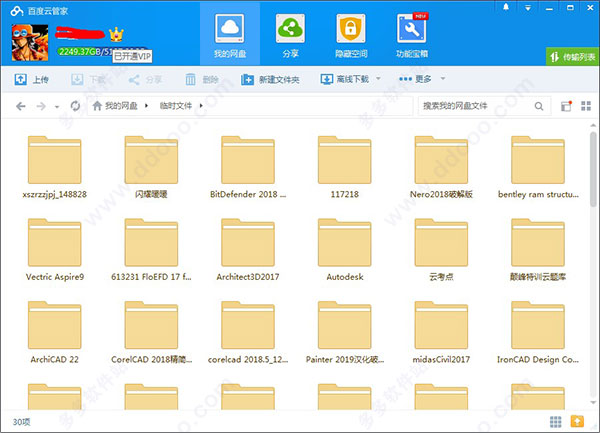The height and width of the screenshot is (433, 600).
Task: Click the 上传 upload button
Action: tap(31, 80)
